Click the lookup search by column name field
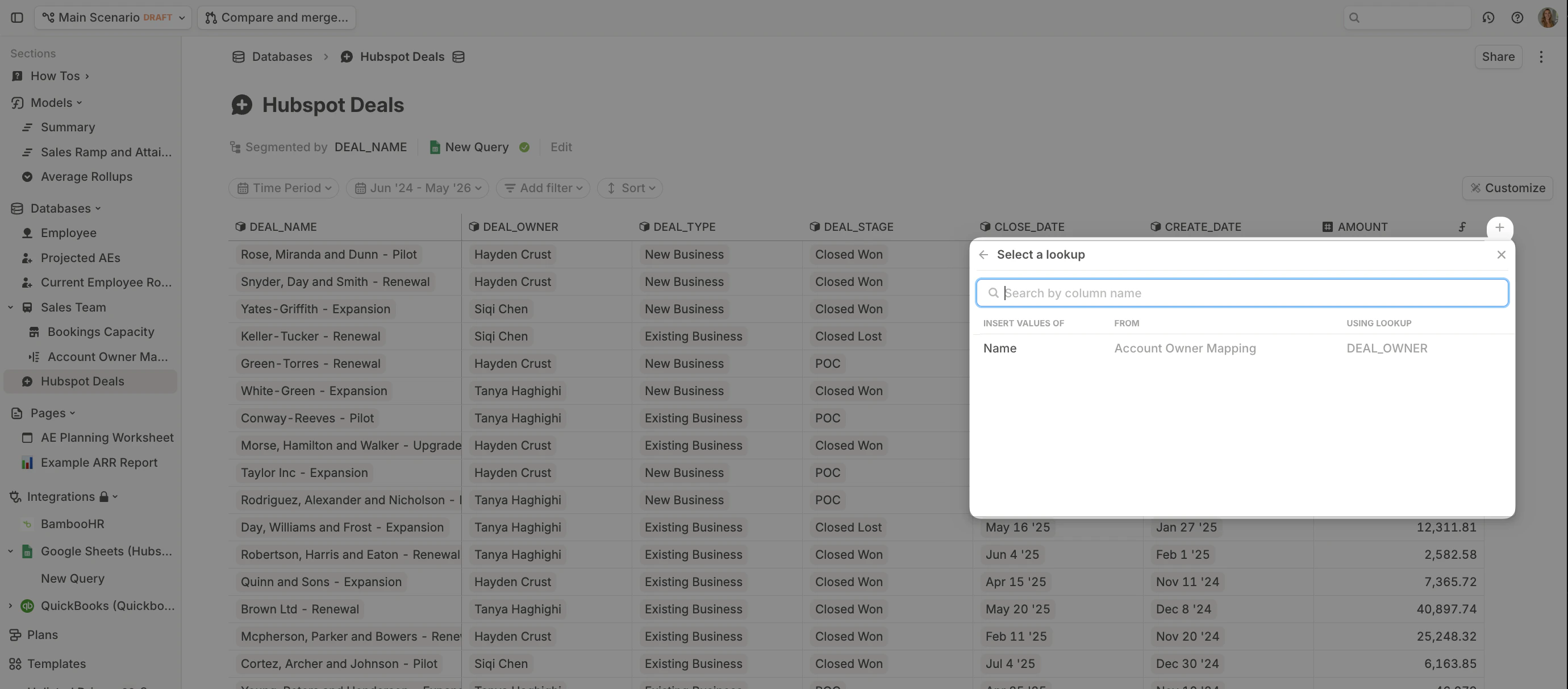The height and width of the screenshot is (689, 1568). click(x=1242, y=292)
